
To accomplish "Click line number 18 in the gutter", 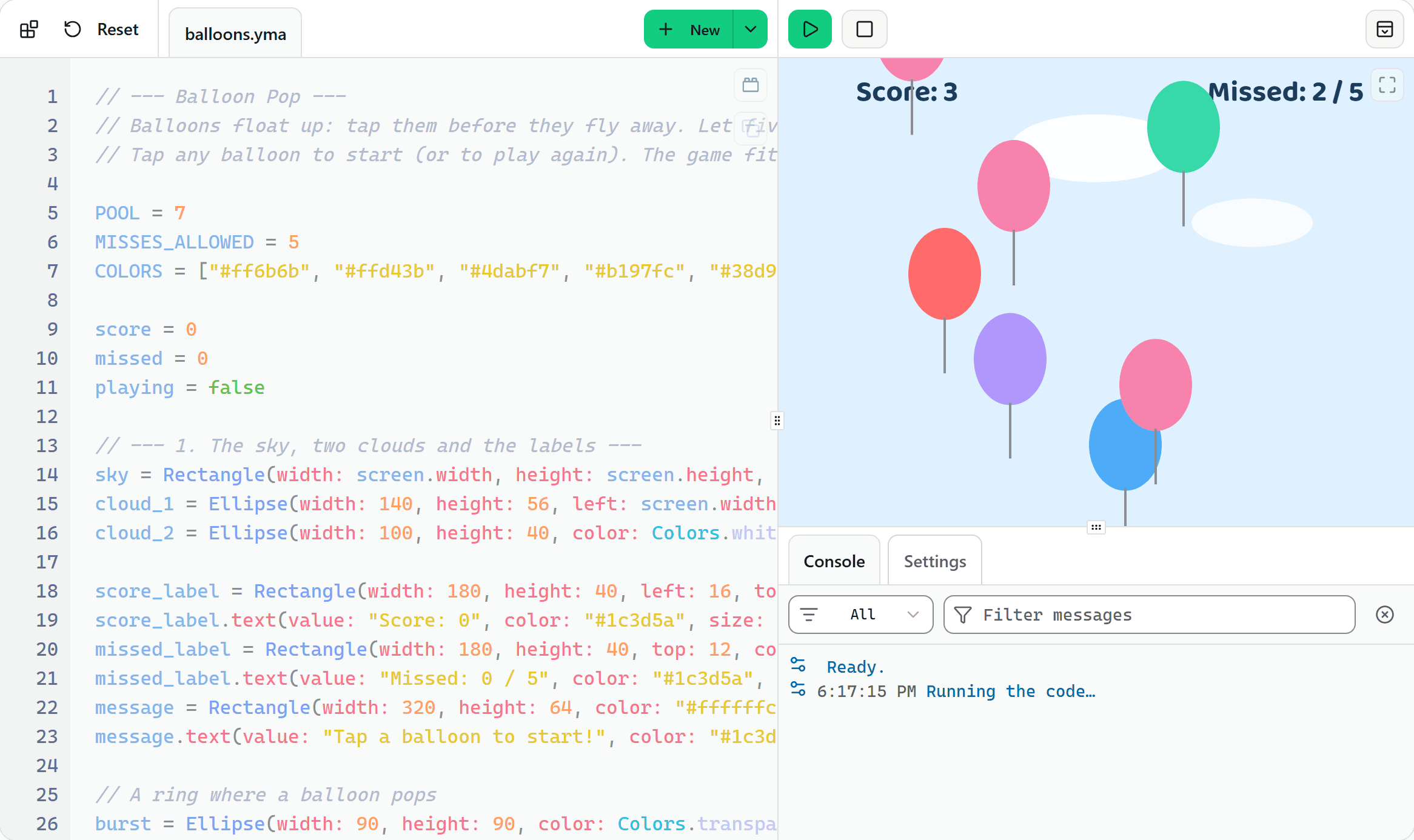I will click(47, 591).
